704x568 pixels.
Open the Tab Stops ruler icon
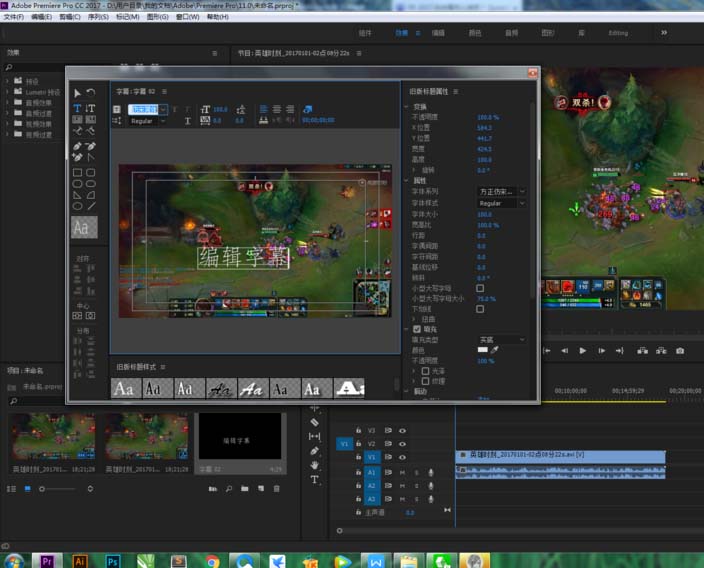point(264,120)
